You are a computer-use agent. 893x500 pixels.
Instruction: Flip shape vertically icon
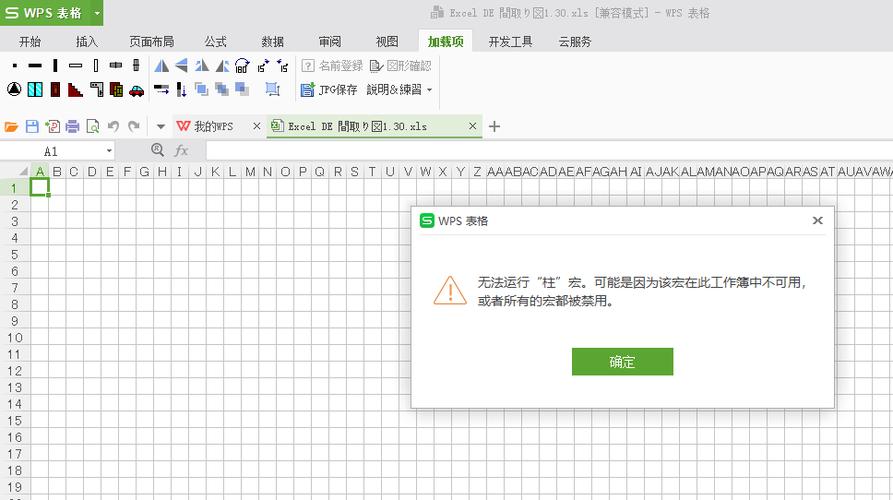click(182, 66)
